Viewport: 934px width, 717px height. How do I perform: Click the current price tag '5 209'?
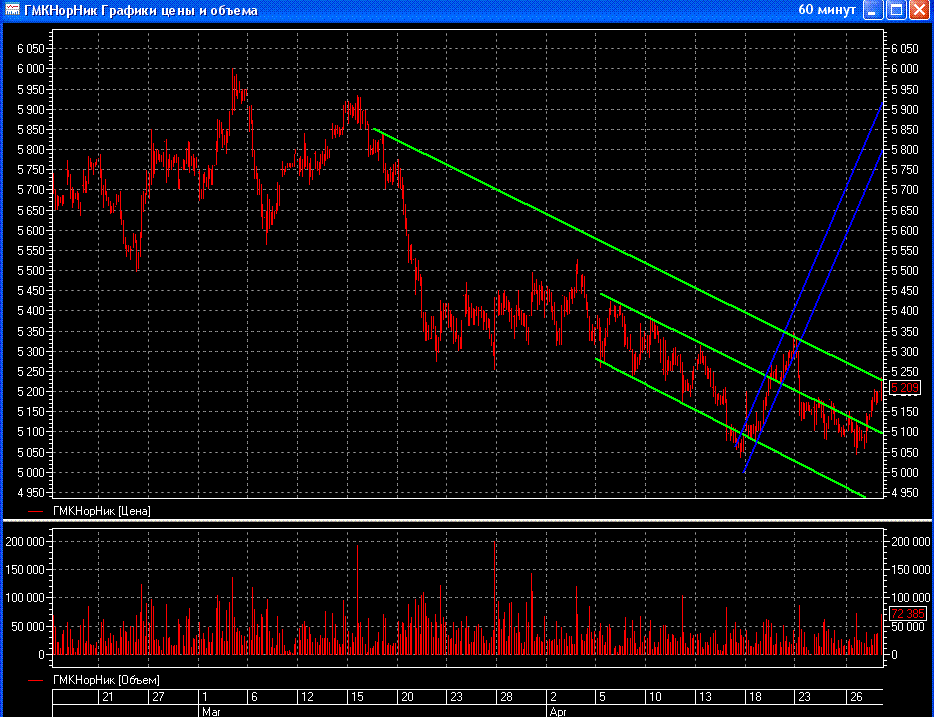pos(905,388)
